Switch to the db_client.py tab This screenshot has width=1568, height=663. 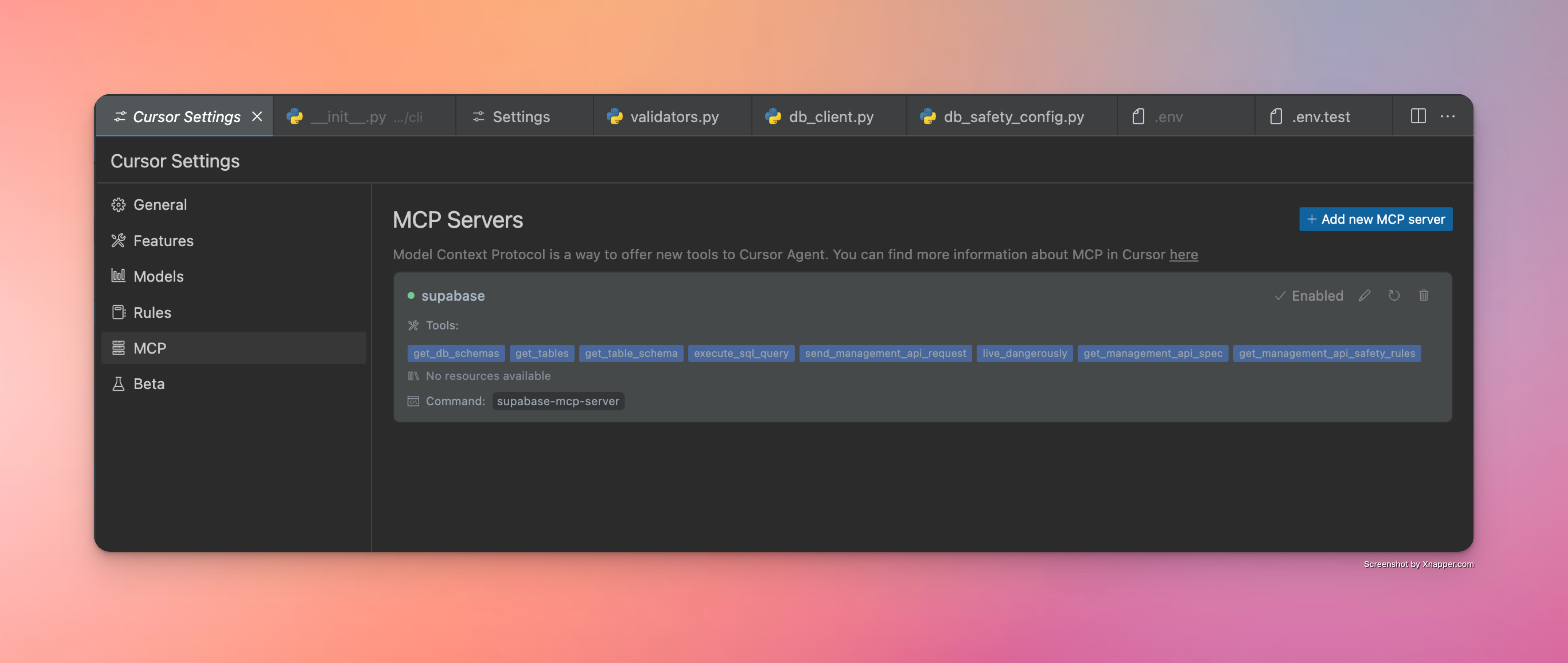coord(830,116)
